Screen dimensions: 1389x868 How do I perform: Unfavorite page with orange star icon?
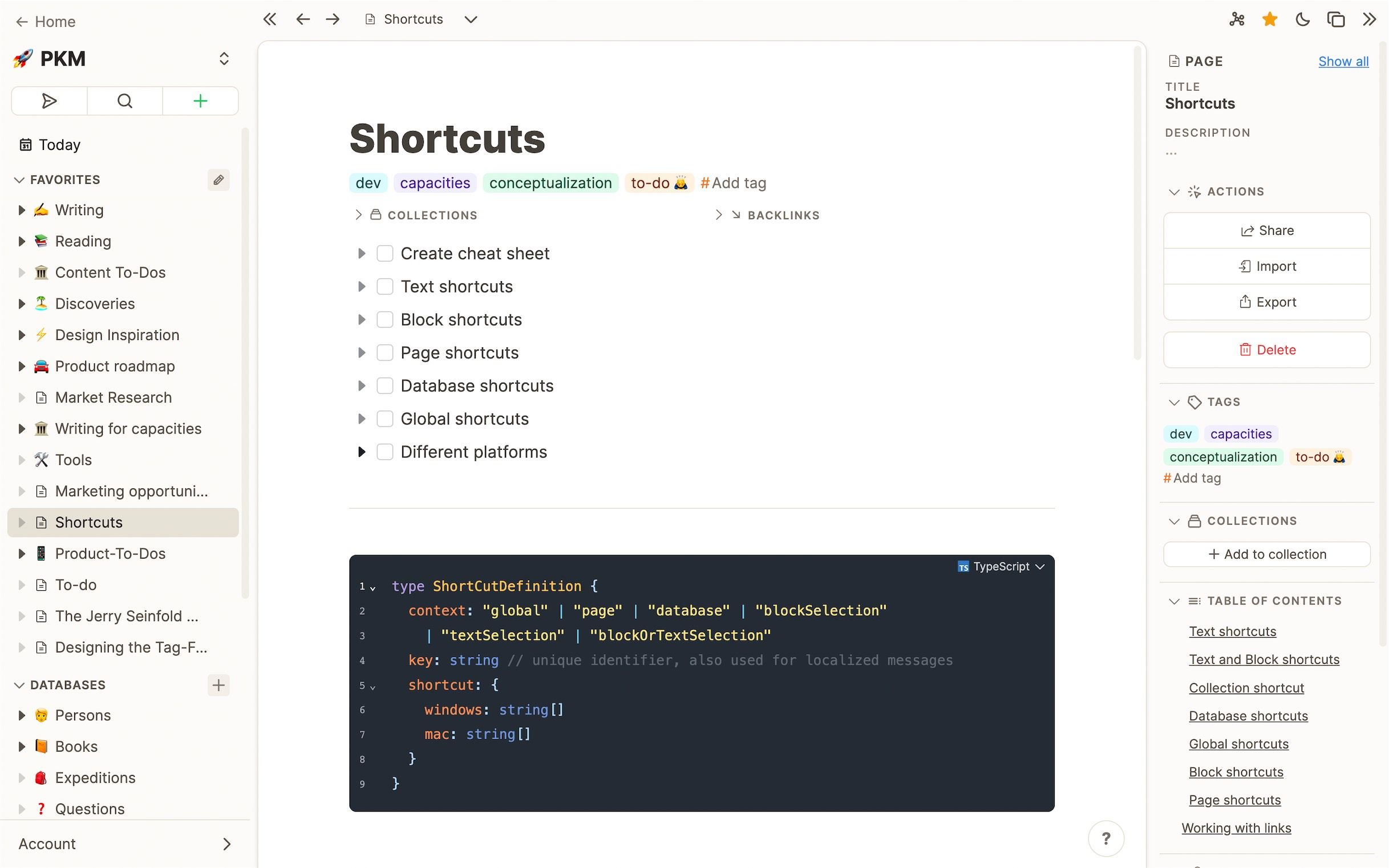[x=1270, y=19]
